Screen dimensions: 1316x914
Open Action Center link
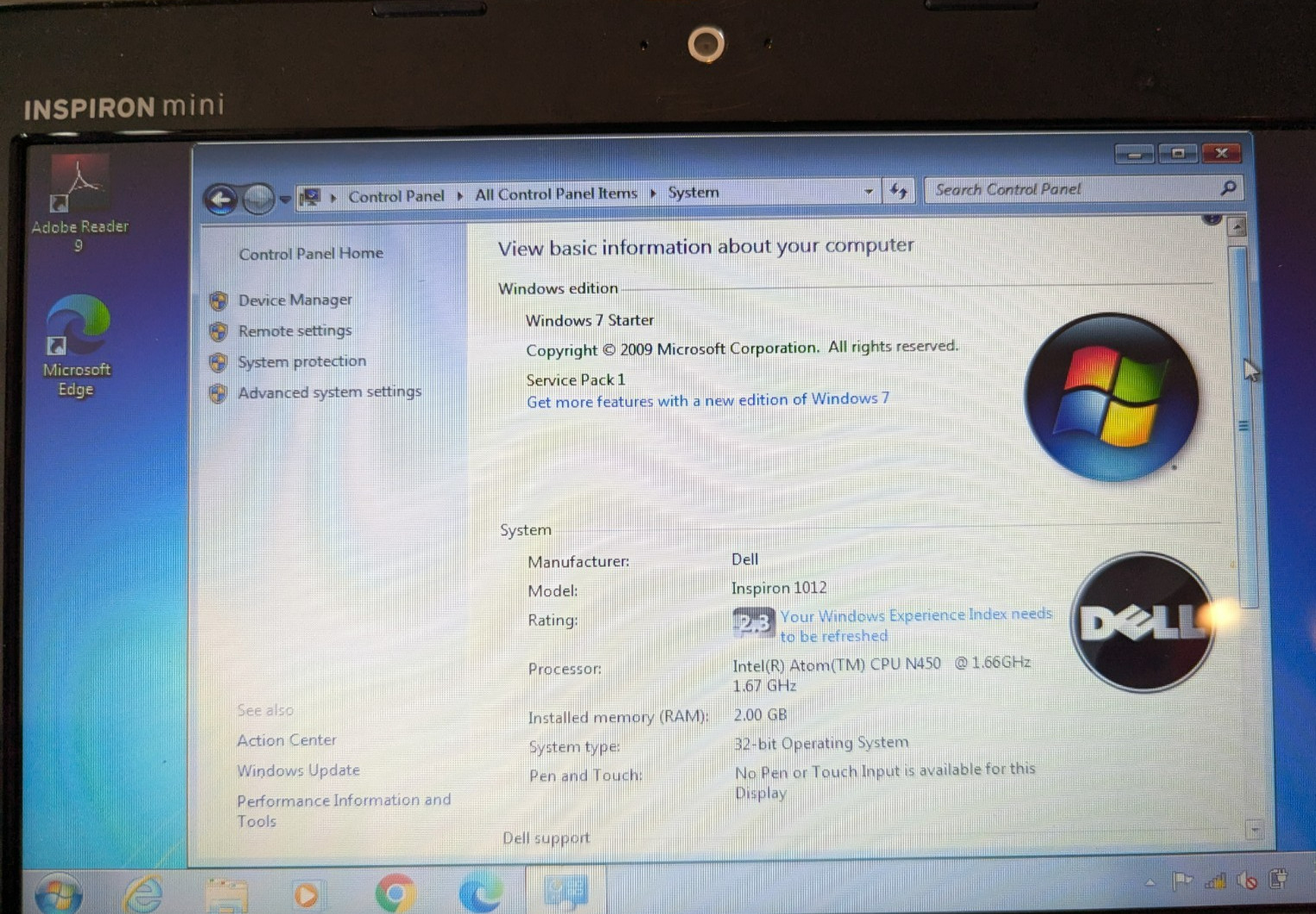pyautogui.click(x=287, y=740)
